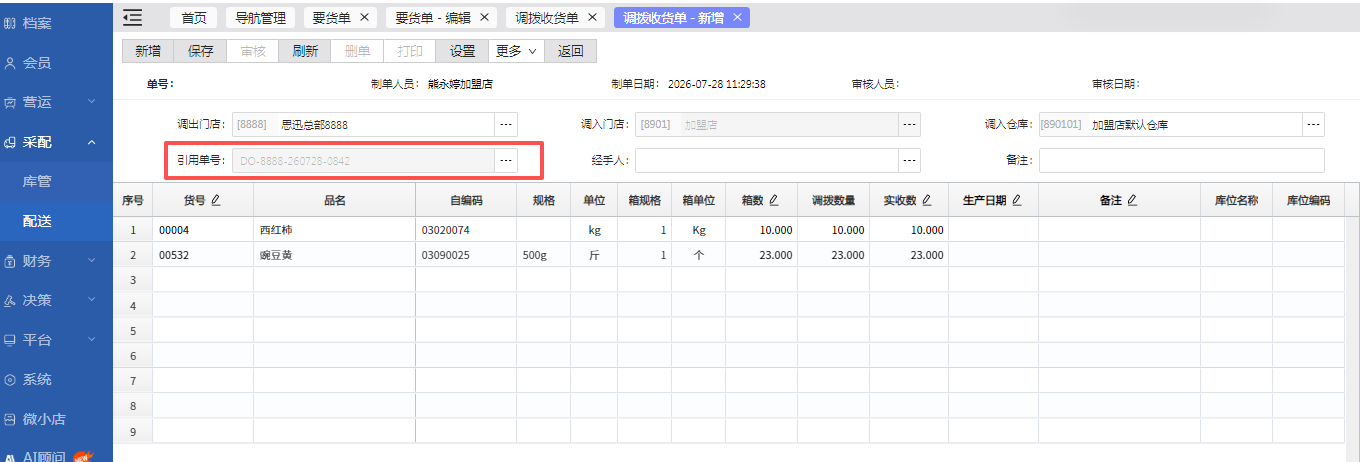1360x462 pixels.
Task: Select the 00004 item code cell
Action: [x=203, y=230]
